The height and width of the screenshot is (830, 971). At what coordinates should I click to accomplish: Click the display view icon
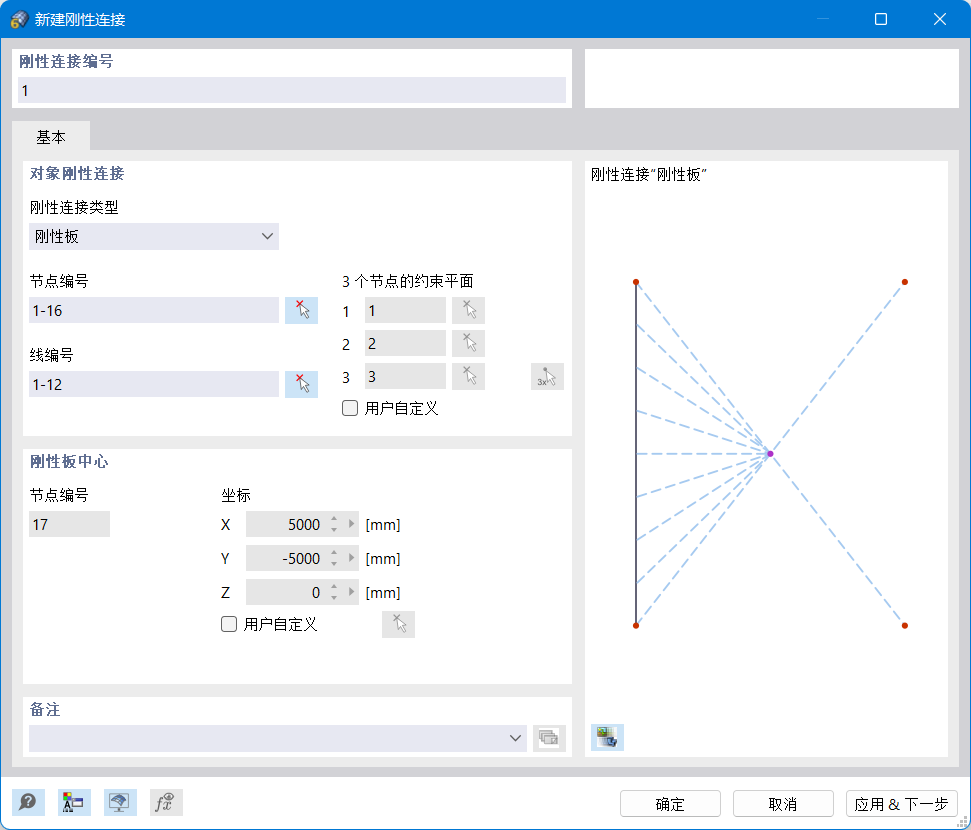pos(120,803)
